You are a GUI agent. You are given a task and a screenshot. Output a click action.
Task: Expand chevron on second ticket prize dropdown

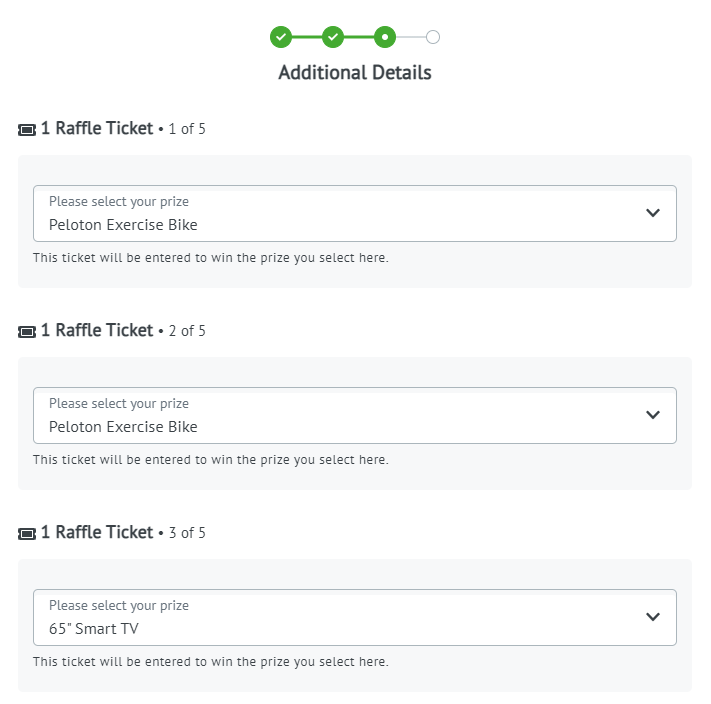click(653, 415)
